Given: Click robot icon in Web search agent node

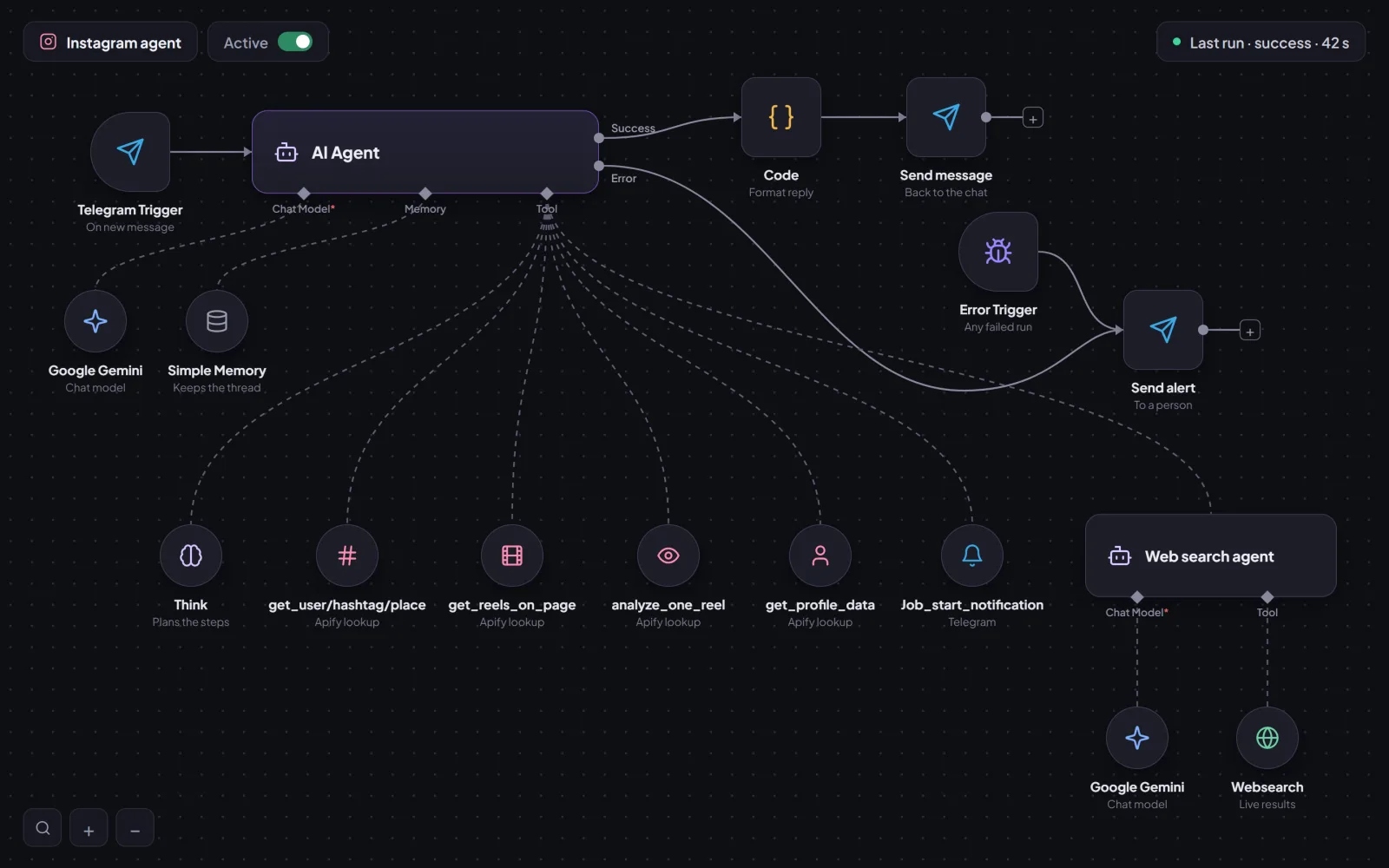Looking at the screenshot, I should [x=1120, y=556].
